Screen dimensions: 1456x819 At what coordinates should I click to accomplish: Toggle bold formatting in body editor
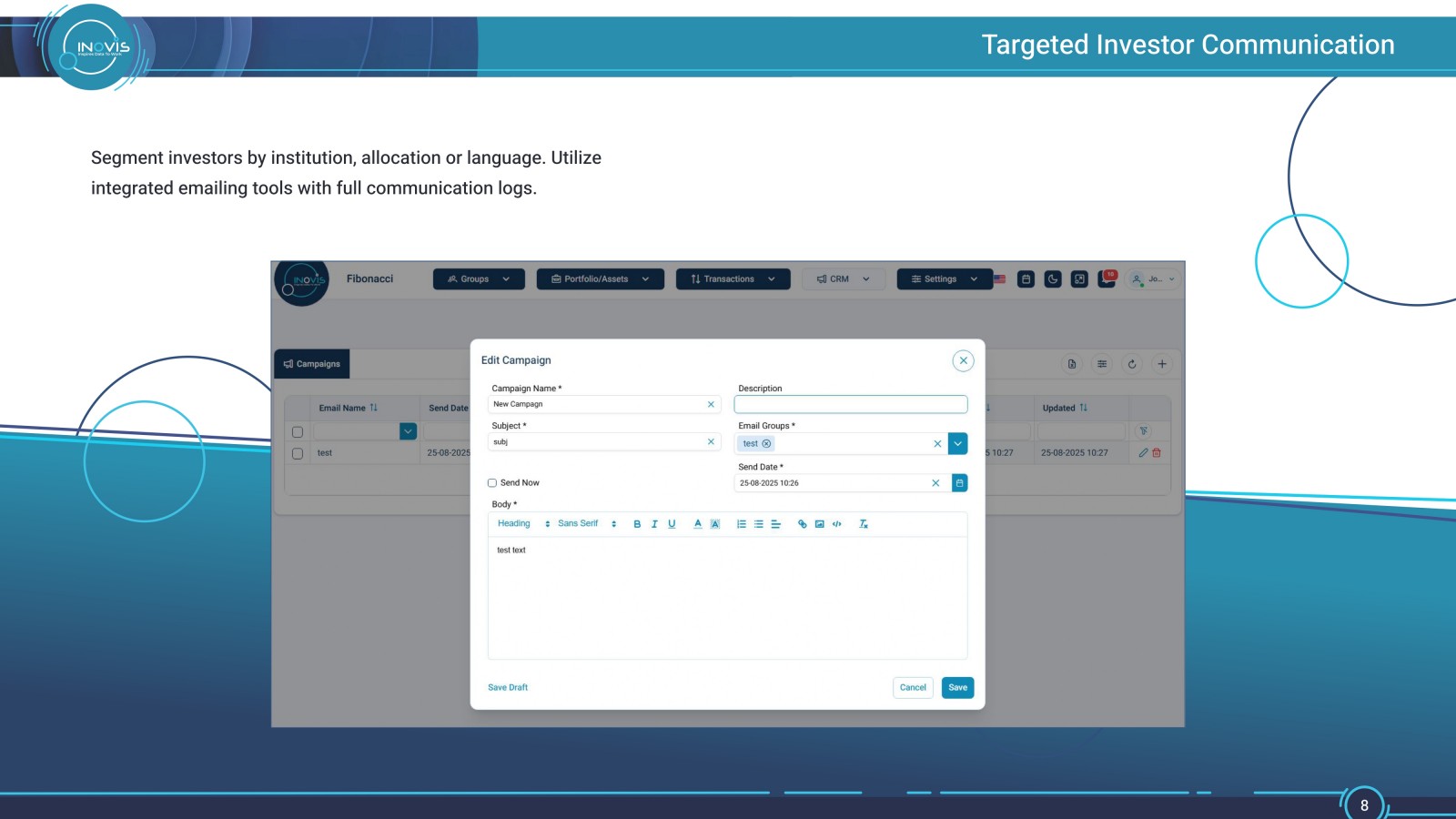(x=637, y=524)
